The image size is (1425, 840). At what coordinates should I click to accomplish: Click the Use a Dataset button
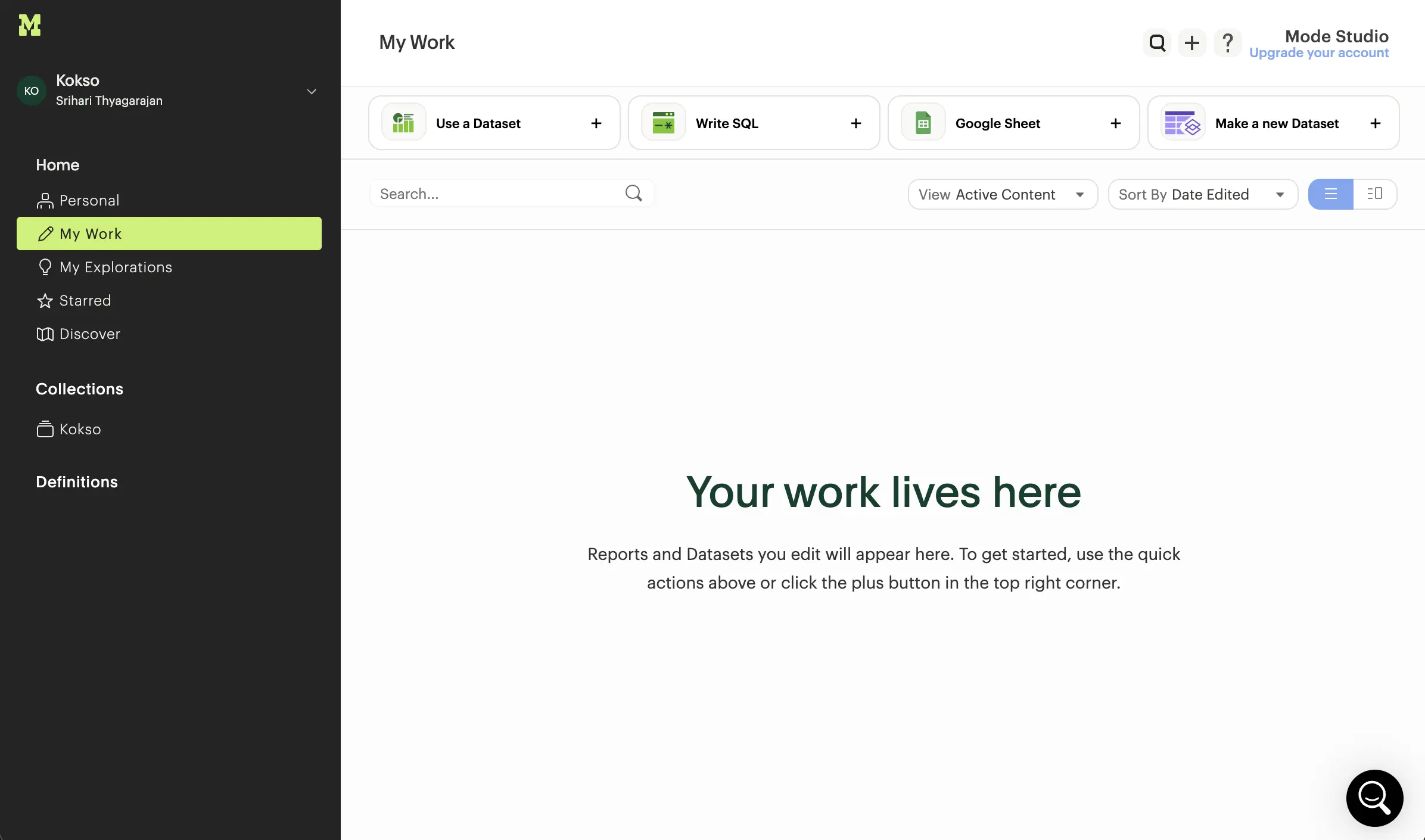tap(494, 123)
